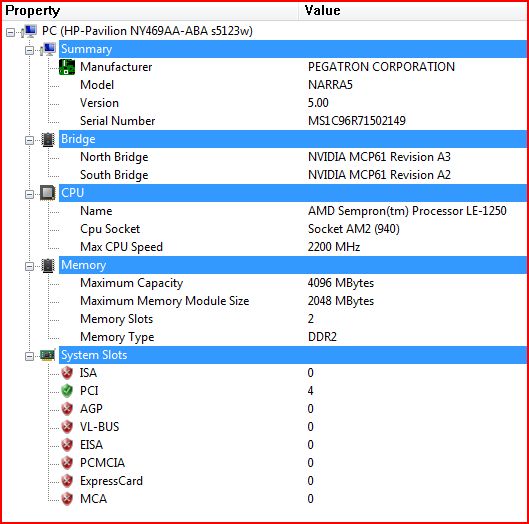Screen dimensions: 529x524
Task: Click the memory chip icon beside Memory
Action: (x=48, y=265)
